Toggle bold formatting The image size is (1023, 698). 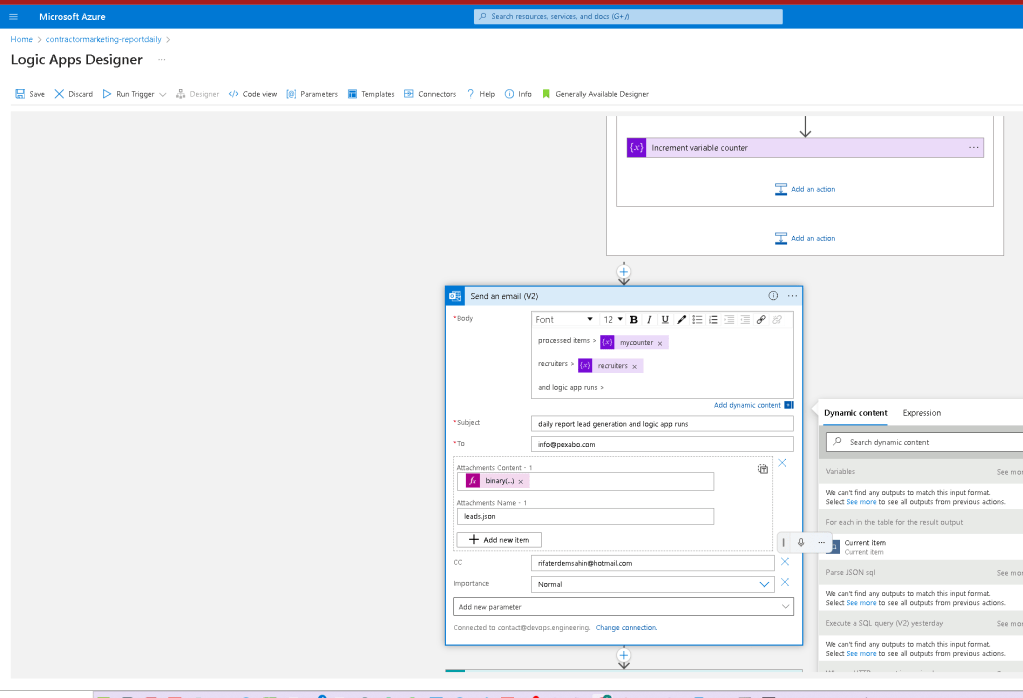pyautogui.click(x=634, y=319)
